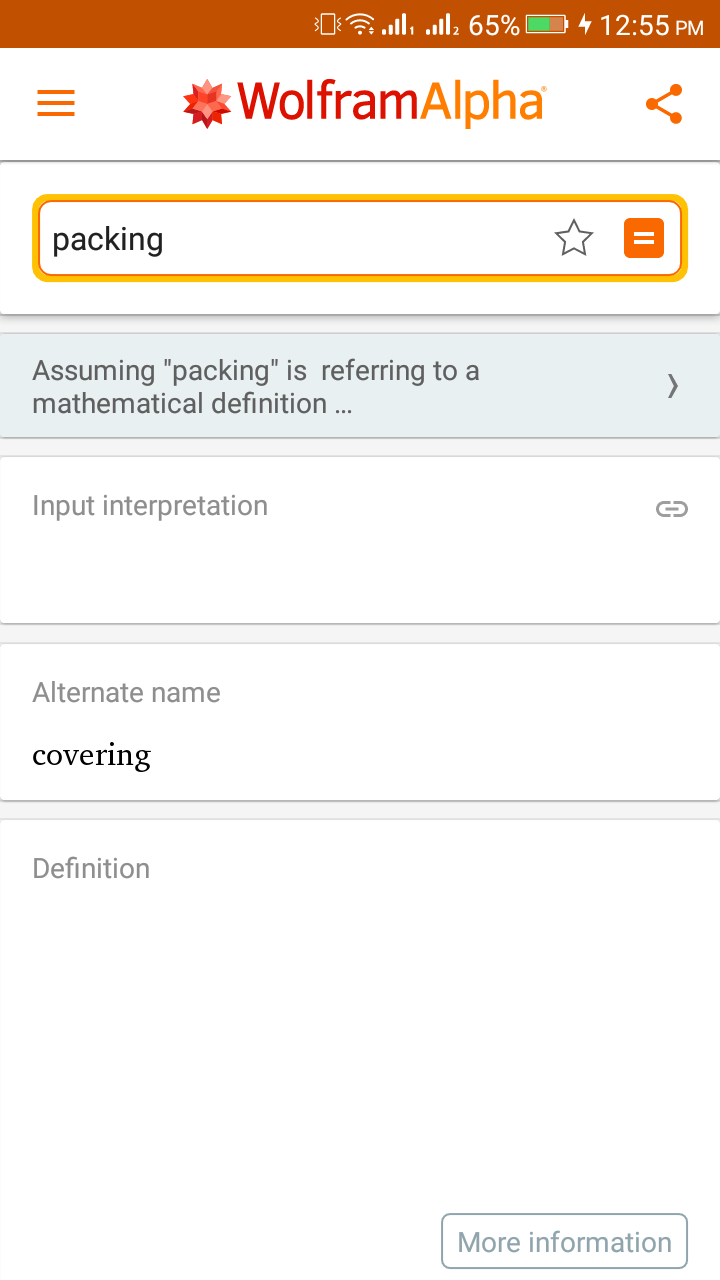Tap the "Assuming packing is referring to" text
The height and width of the screenshot is (1280, 720).
[256, 387]
